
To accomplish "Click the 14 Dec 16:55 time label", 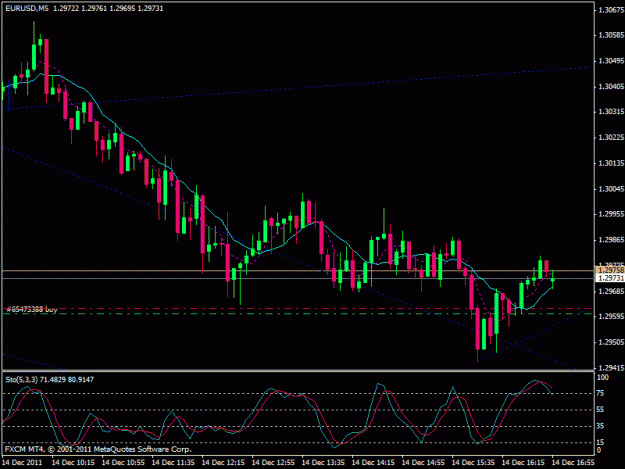I will 573,463.
